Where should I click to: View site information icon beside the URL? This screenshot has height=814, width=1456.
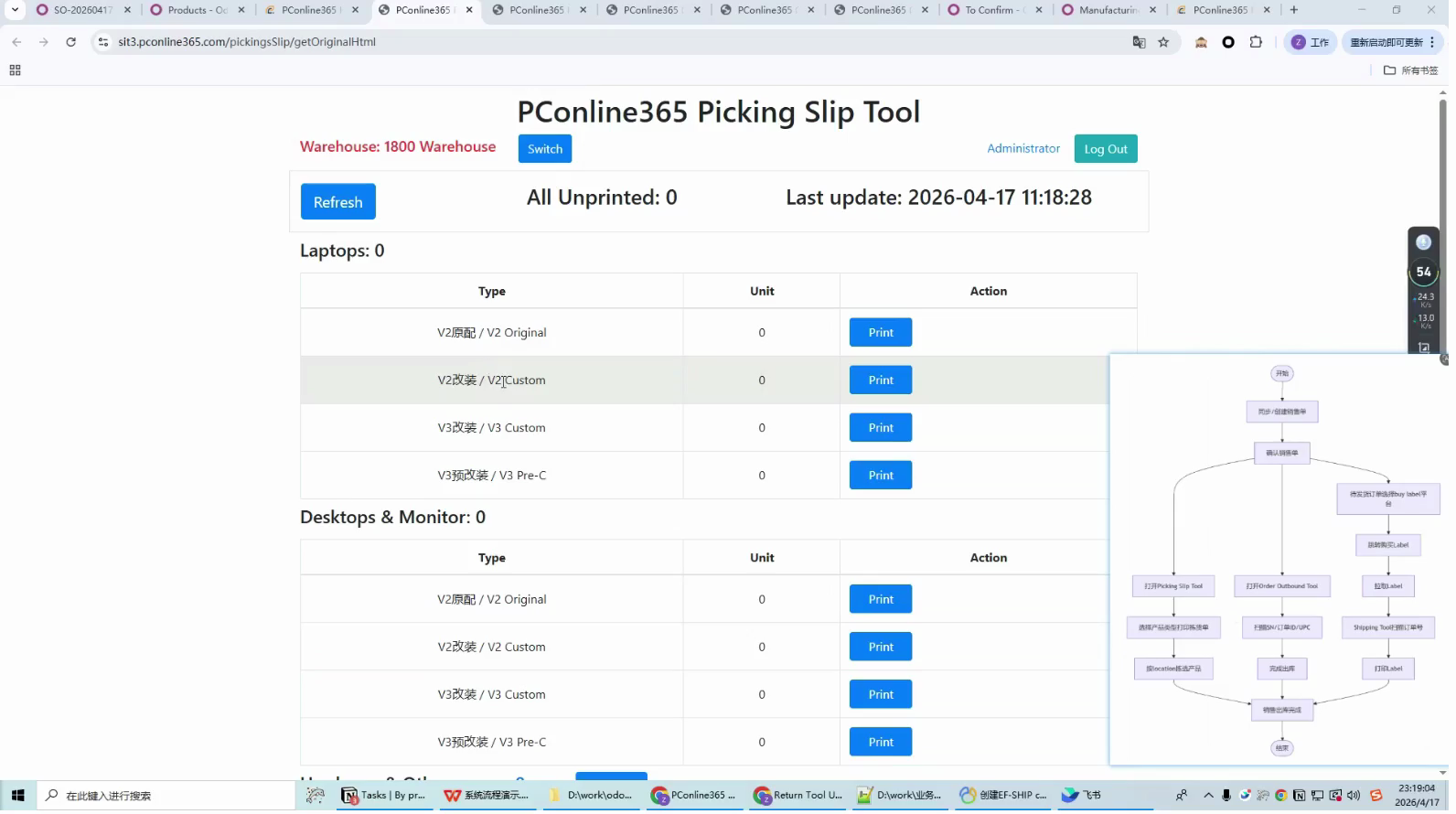[103, 42]
